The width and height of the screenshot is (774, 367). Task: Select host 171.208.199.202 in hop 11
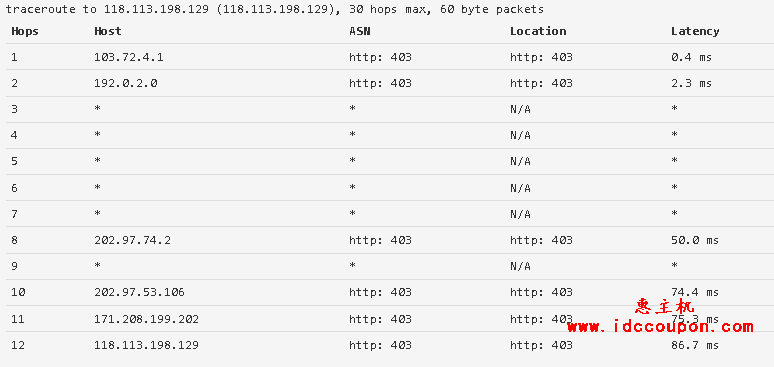point(146,319)
